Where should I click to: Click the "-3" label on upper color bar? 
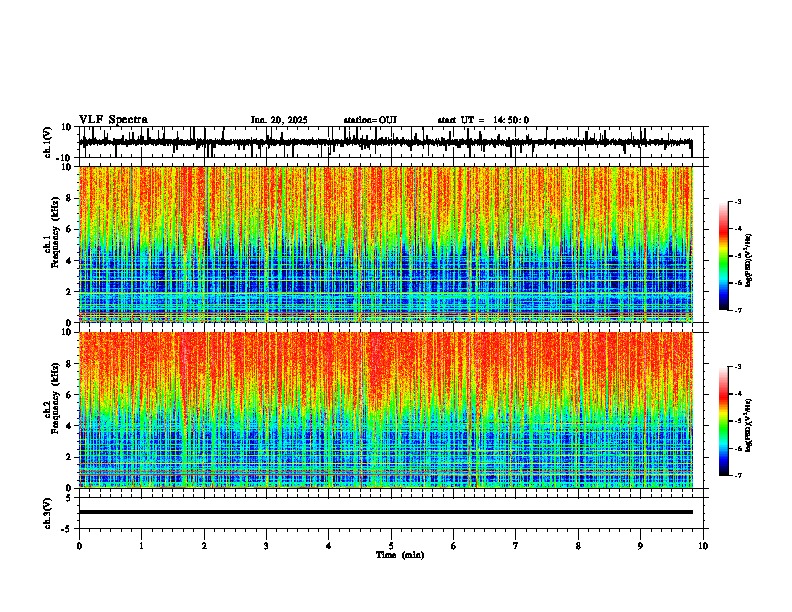737,201
